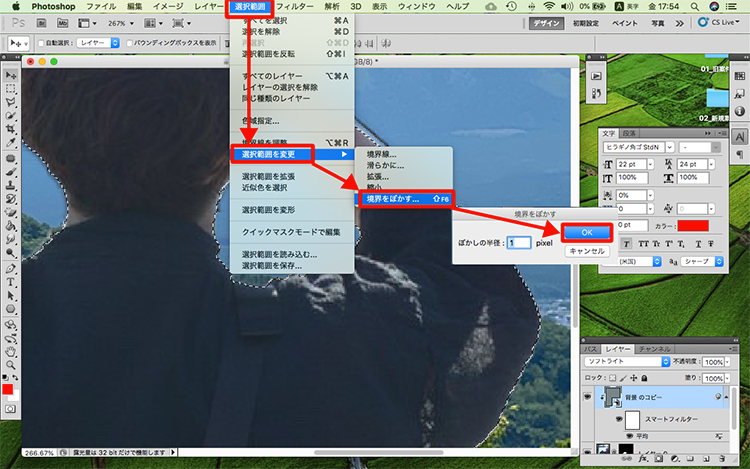Add a layer mask in Layers panel
Image resolution: width=750 pixels, height=469 pixels.
click(659, 458)
